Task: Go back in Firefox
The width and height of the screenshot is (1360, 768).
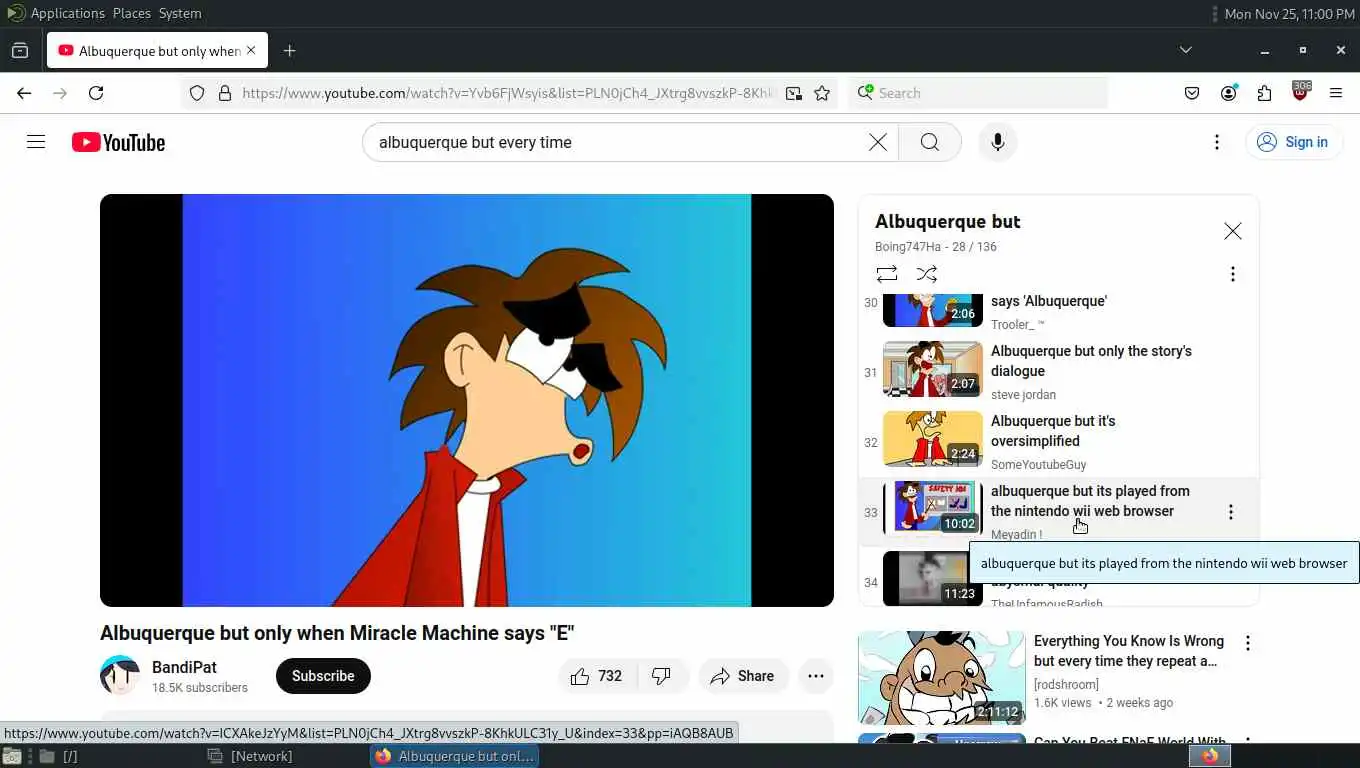Action: click(x=24, y=93)
